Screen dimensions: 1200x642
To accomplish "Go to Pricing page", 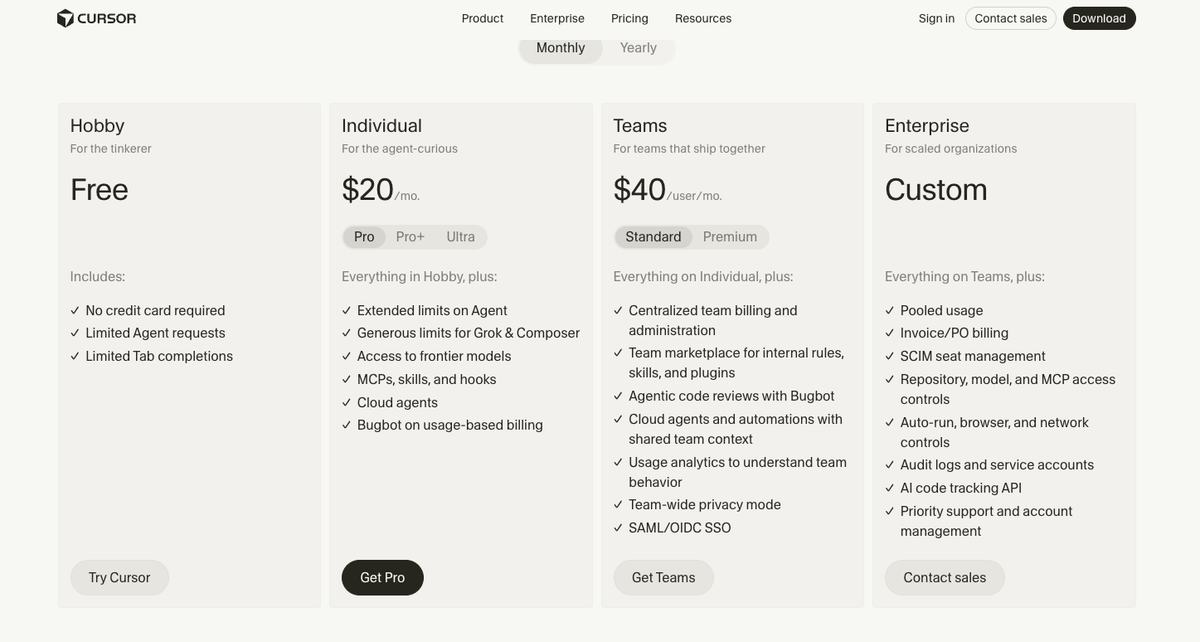I will [x=630, y=18].
